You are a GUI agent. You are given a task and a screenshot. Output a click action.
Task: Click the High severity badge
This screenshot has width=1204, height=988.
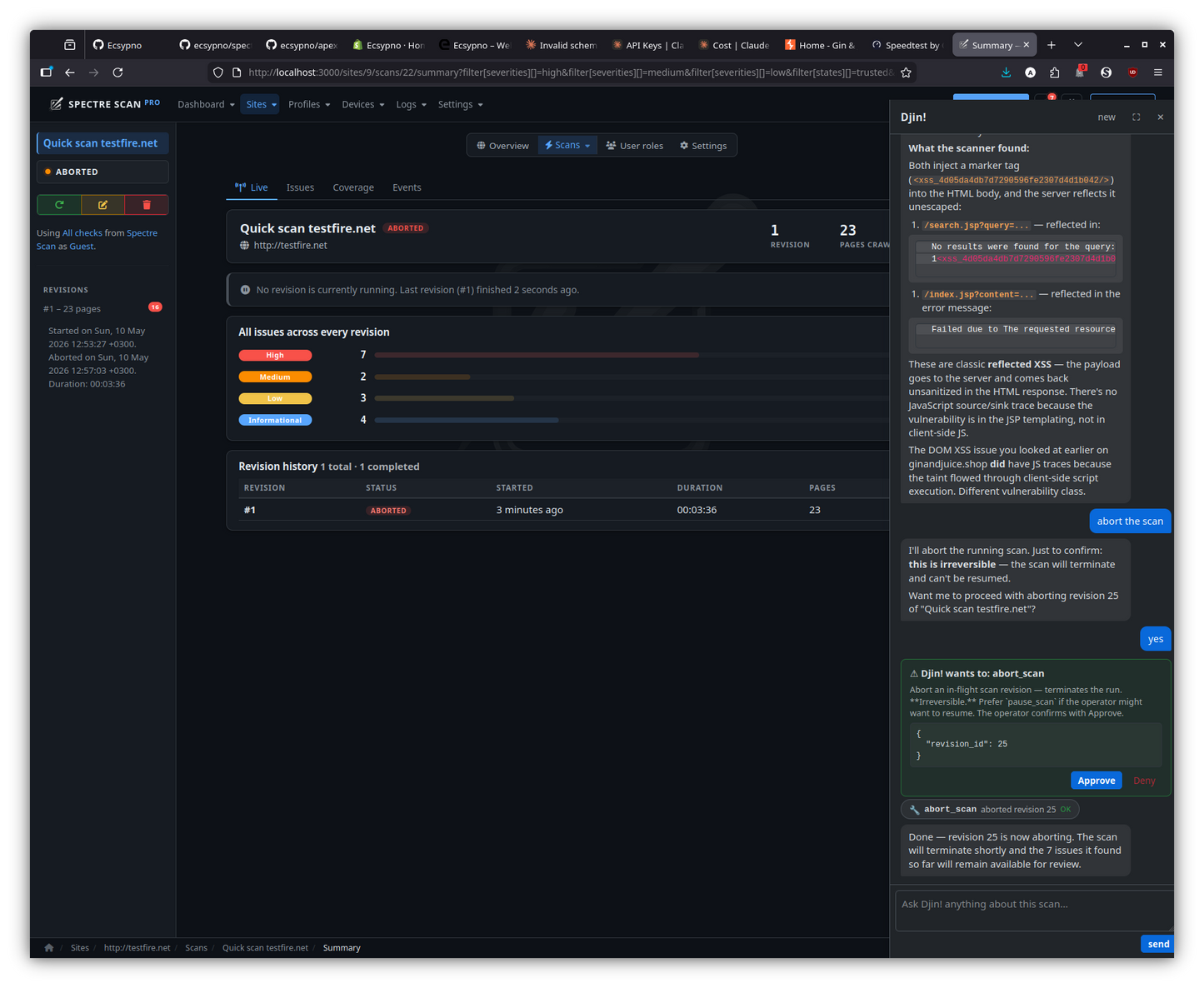point(275,356)
